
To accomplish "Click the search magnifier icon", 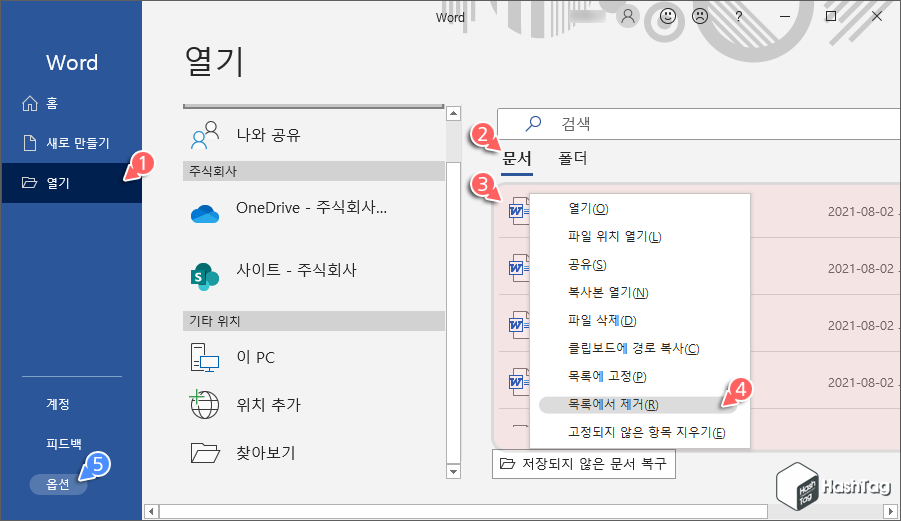I will (534, 123).
